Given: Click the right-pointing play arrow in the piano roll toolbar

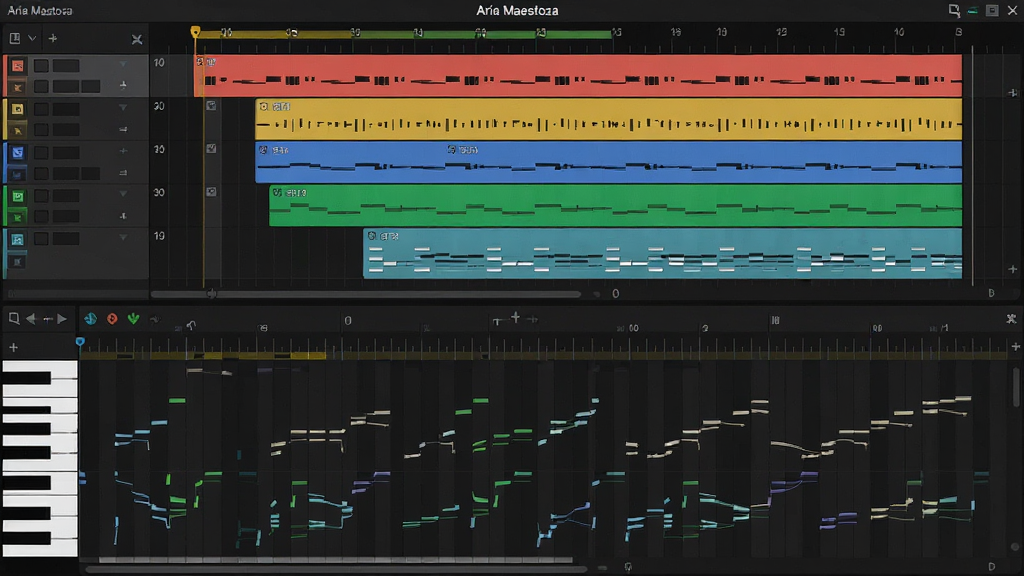Looking at the screenshot, I should 62,319.
